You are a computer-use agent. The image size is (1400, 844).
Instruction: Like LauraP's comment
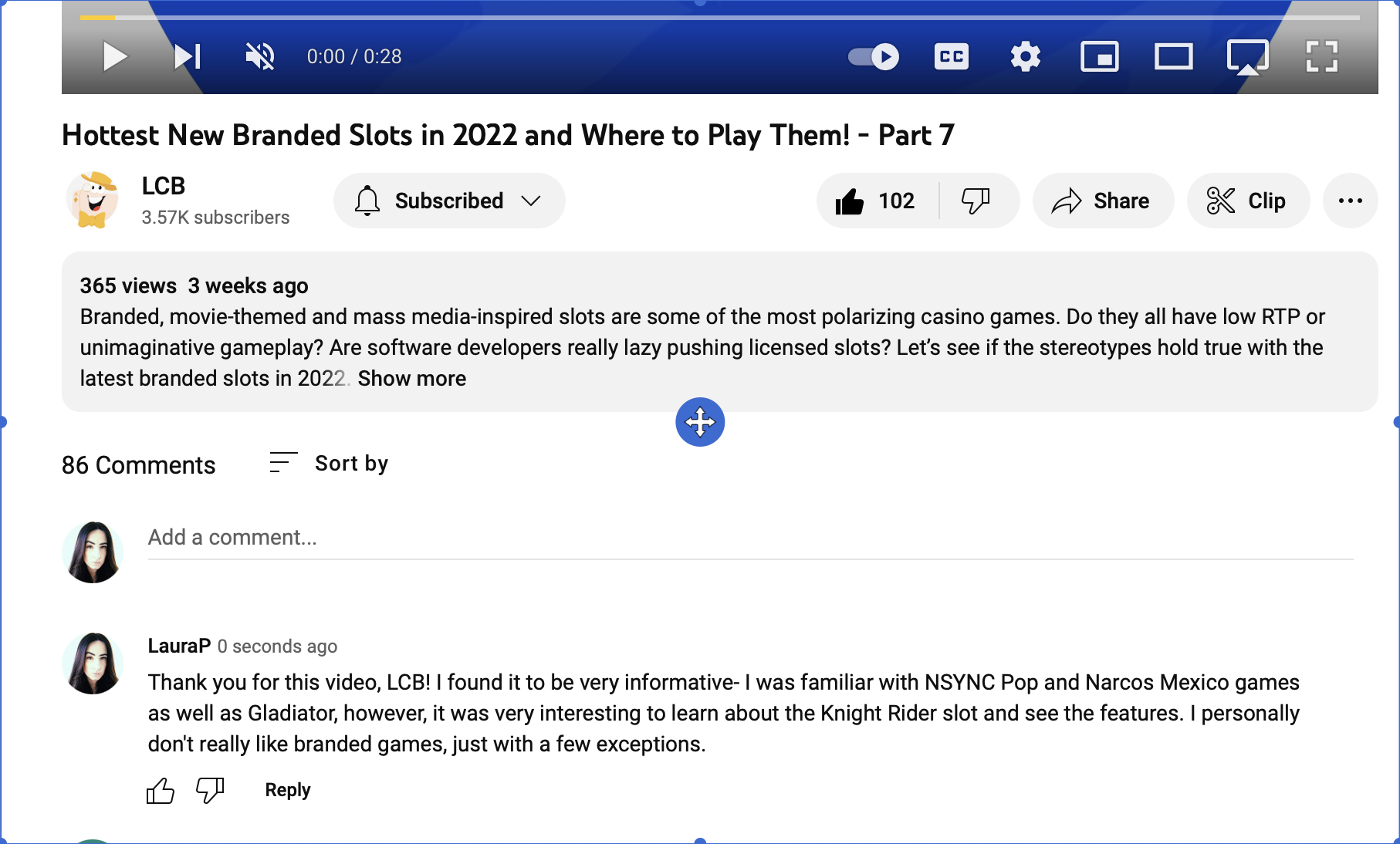point(161,791)
